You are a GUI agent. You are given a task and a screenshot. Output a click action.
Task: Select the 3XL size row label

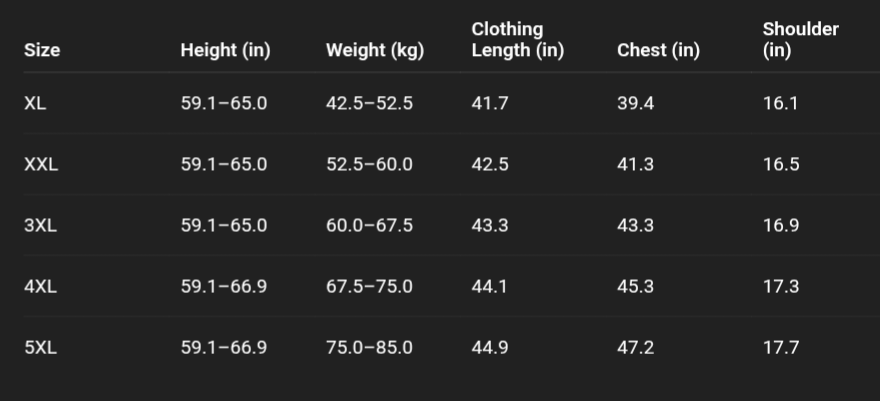pos(40,225)
